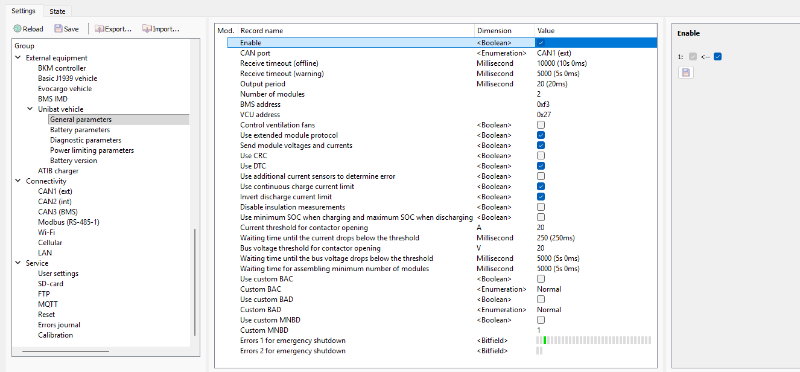Select Battery parameters tree item
Image resolution: width=800 pixels, height=372 pixels.
[80, 130]
